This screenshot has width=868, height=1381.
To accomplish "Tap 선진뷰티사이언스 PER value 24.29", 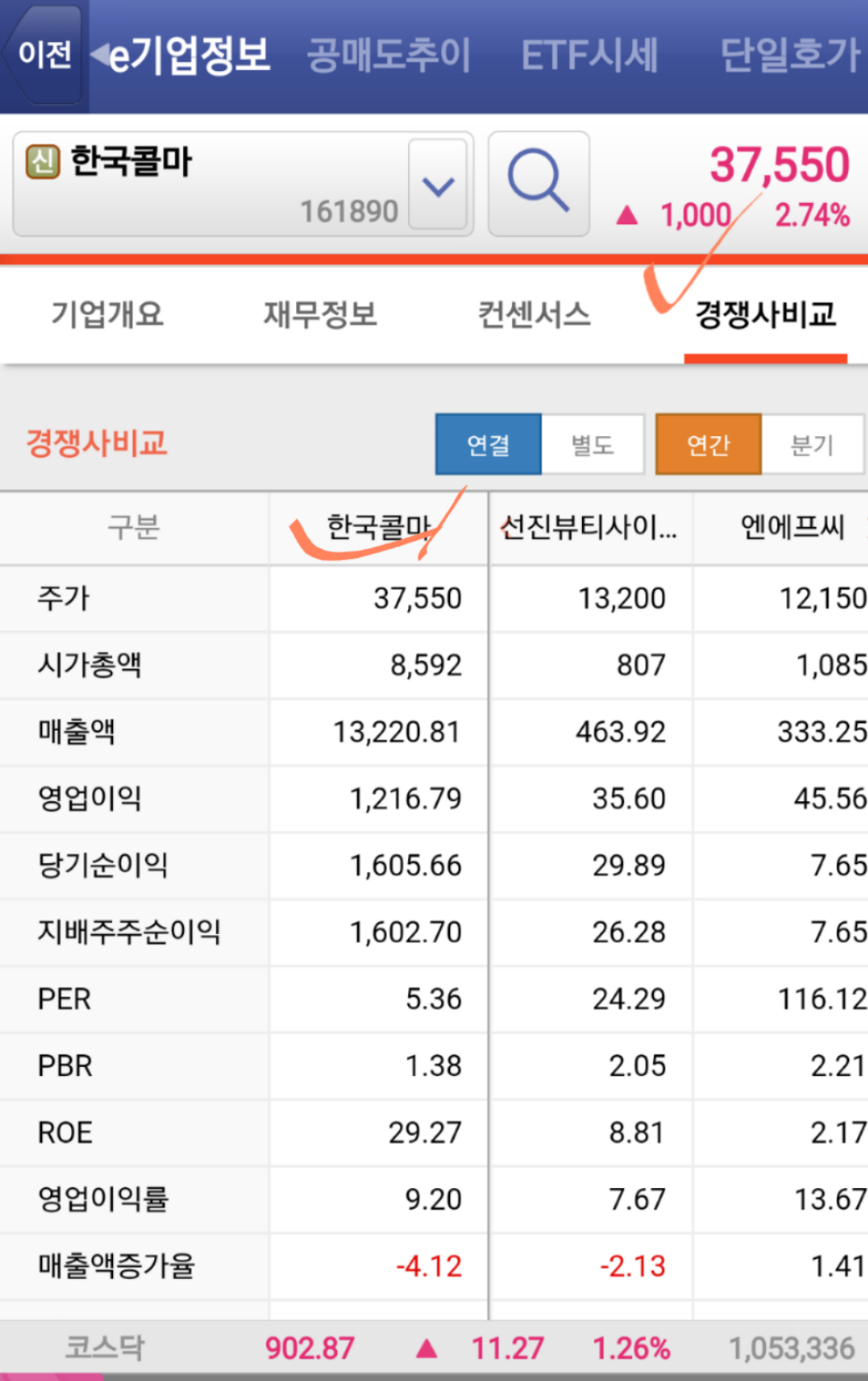I will tap(629, 998).
